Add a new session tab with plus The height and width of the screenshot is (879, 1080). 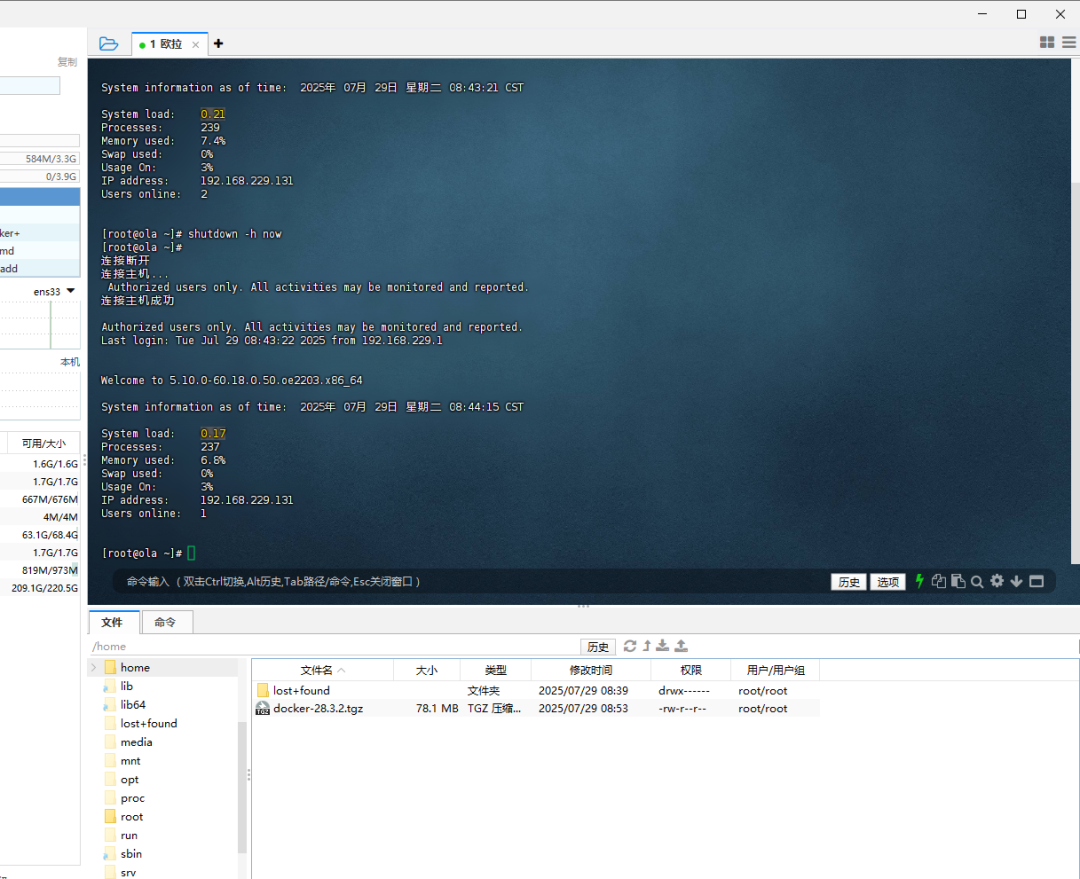pyautogui.click(x=218, y=43)
